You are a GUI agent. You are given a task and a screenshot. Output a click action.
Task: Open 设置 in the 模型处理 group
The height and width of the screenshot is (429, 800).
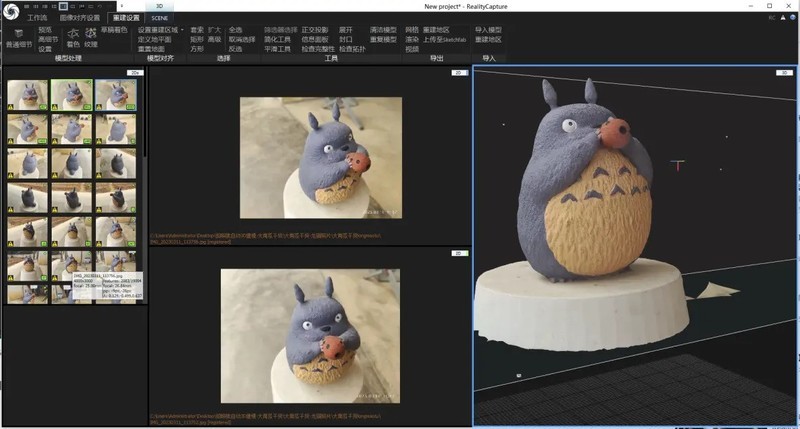(x=45, y=49)
